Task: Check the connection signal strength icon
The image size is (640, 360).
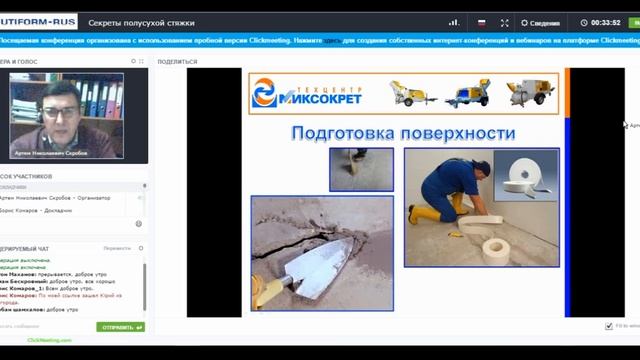Action: pos(454,23)
